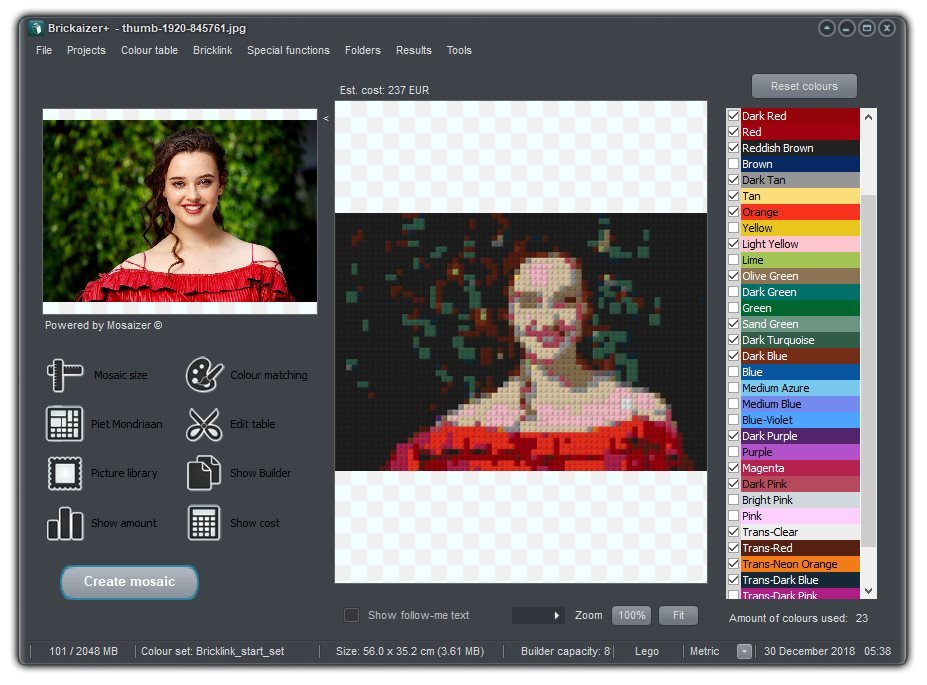The height and width of the screenshot is (685, 927).
Task: Open the Bricklink menu
Action: pos(212,50)
